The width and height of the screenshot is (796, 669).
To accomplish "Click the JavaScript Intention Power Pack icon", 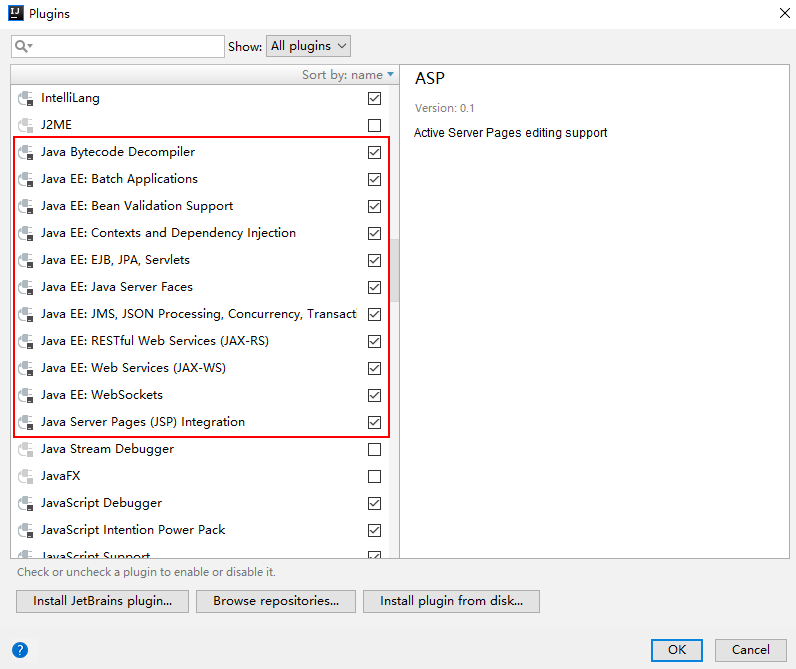I will (25, 530).
